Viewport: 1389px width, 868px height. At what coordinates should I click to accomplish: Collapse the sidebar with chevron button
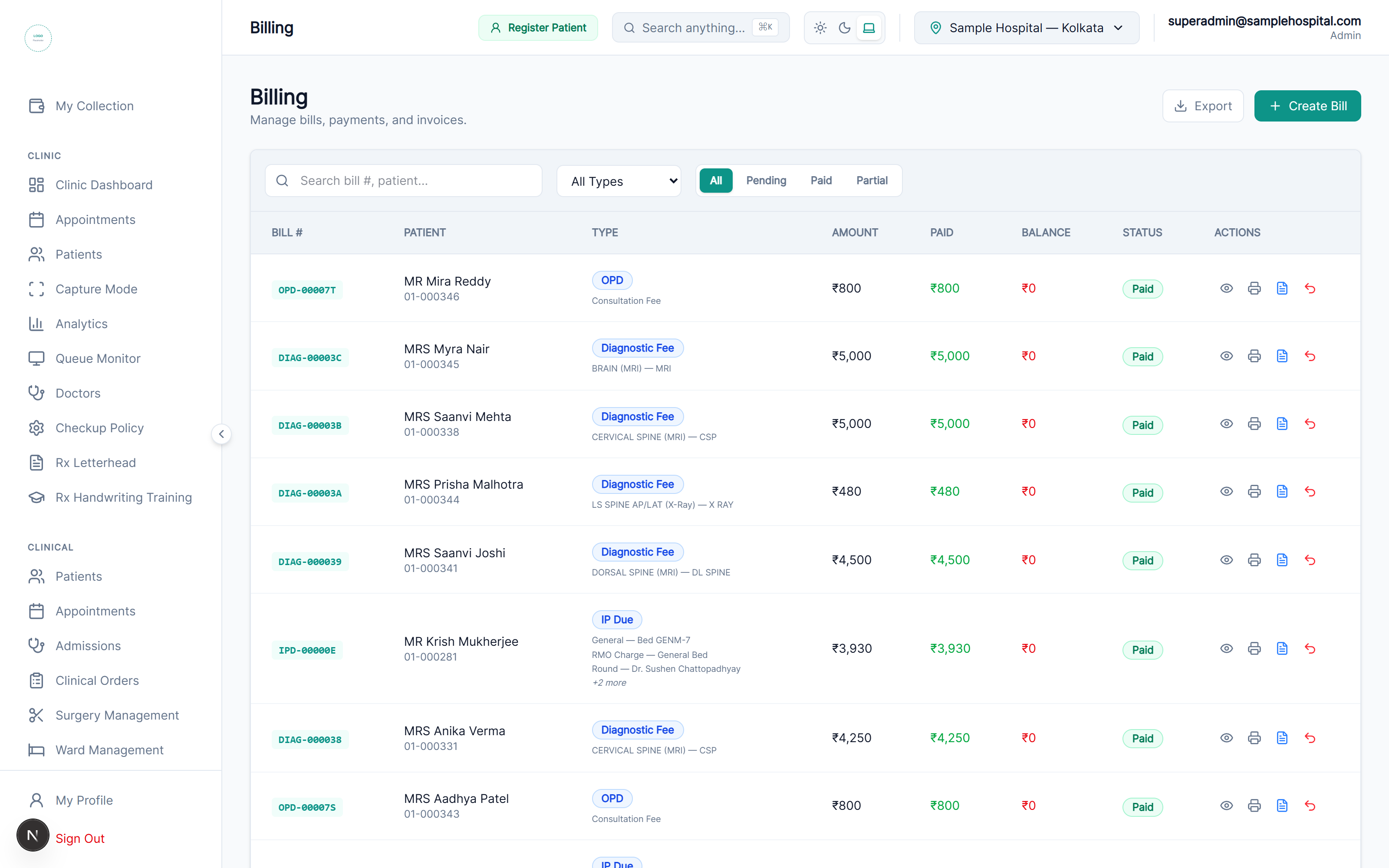coord(221,434)
